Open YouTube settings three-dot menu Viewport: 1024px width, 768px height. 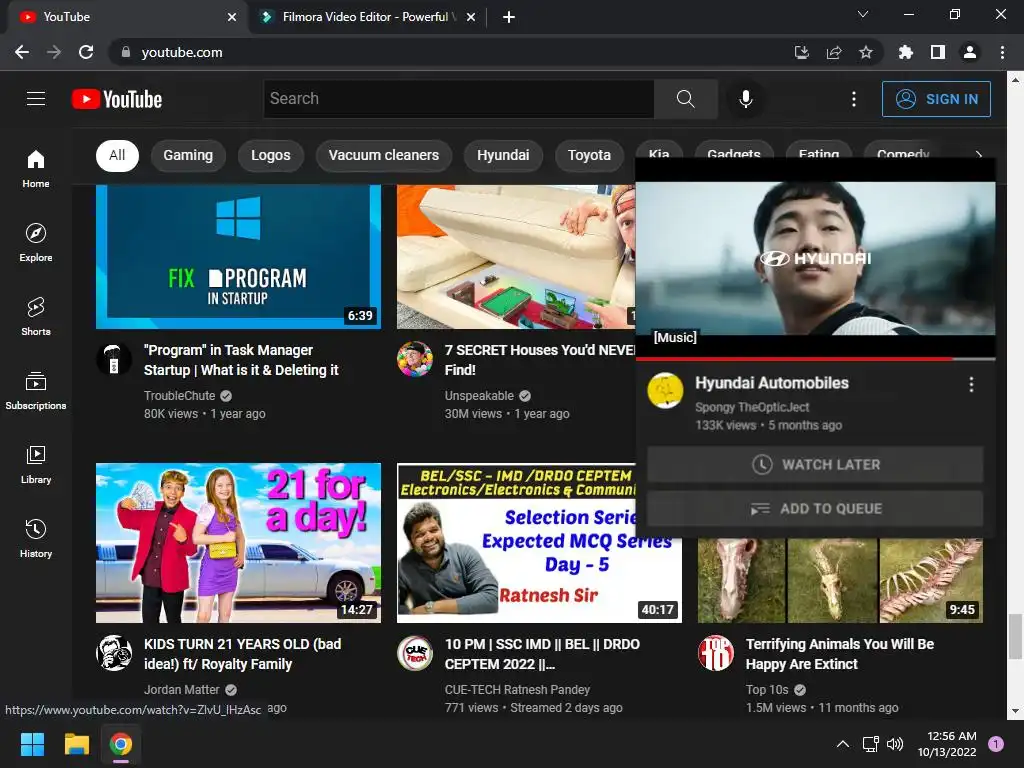pyautogui.click(x=854, y=99)
